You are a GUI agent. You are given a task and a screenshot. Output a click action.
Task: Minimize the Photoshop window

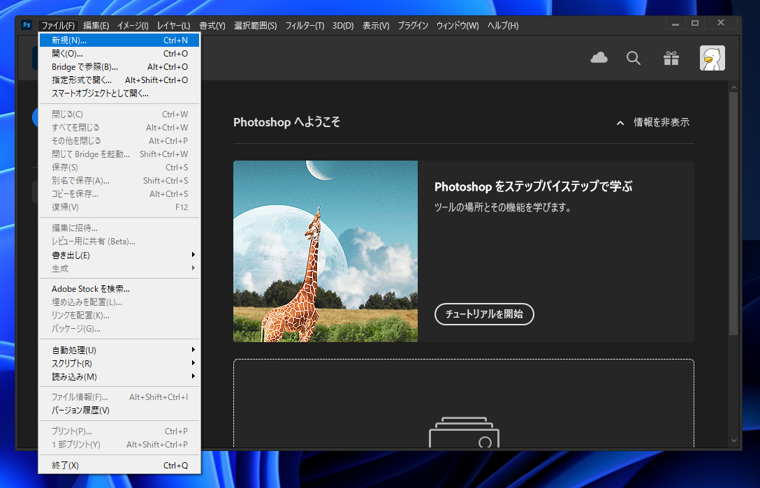tap(675, 23)
